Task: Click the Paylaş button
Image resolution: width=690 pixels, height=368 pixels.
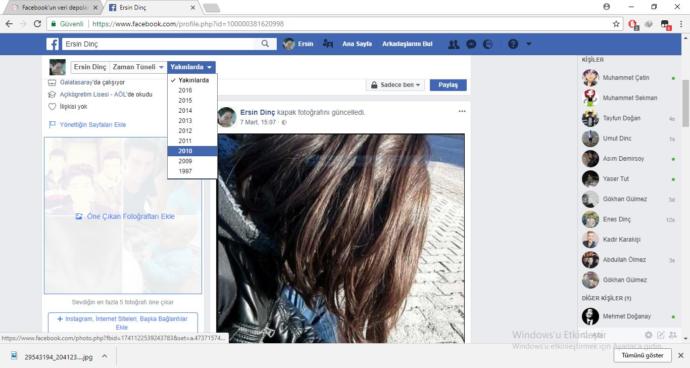Action: [448, 85]
